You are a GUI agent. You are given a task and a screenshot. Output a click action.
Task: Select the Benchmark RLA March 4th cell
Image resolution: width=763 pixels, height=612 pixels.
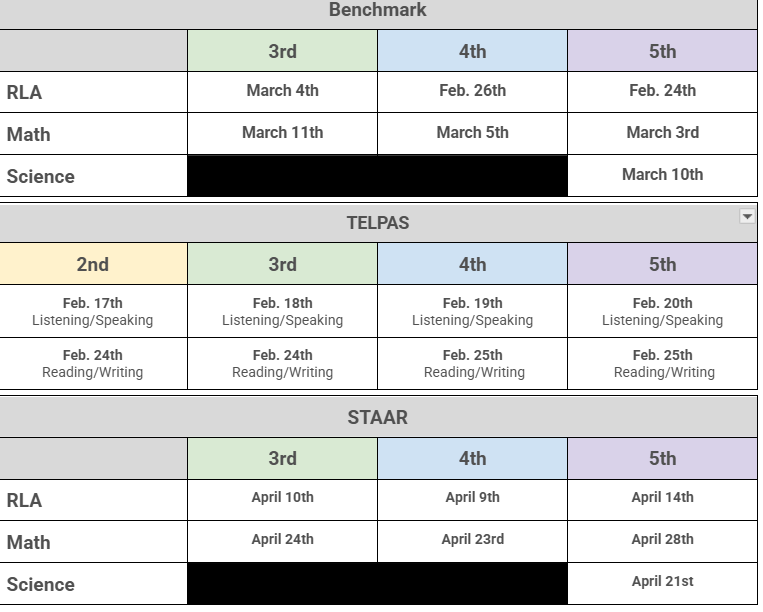click(x=282, y=91)
